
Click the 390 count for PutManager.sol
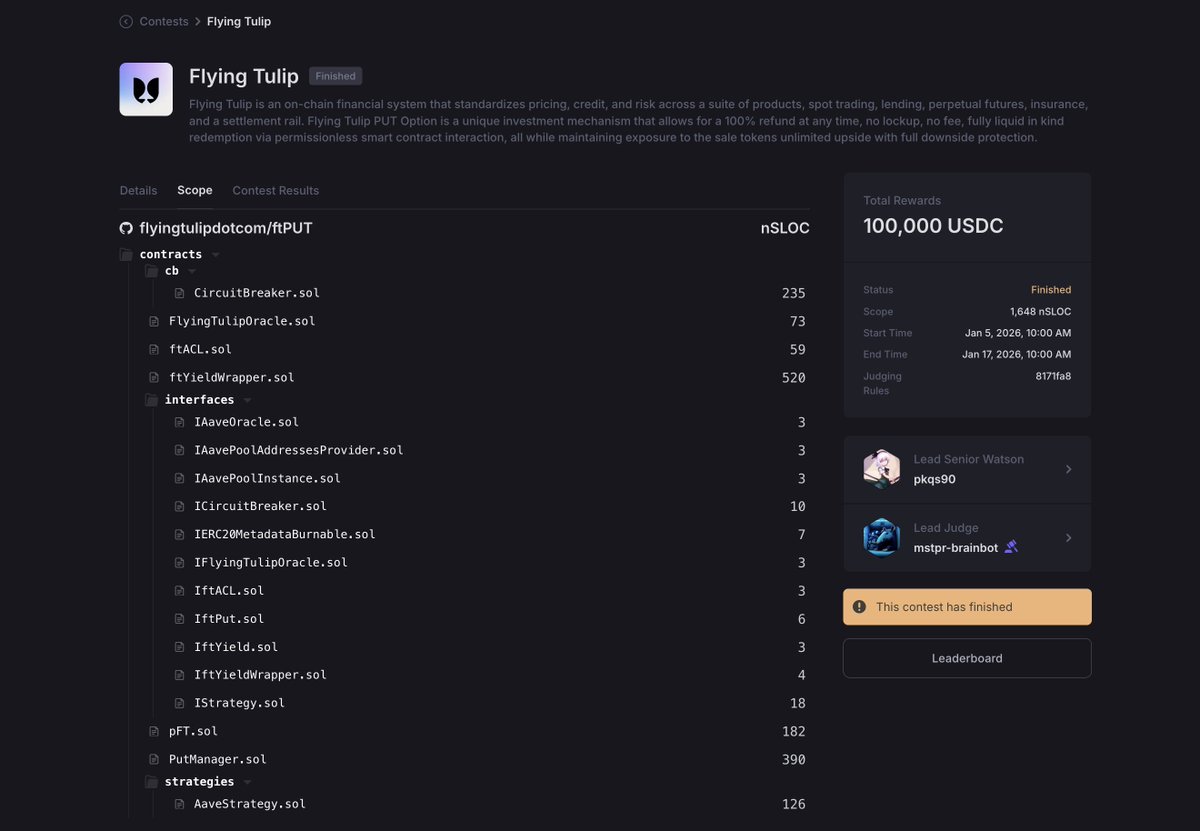pyautogui.click(x=794, y=760)
